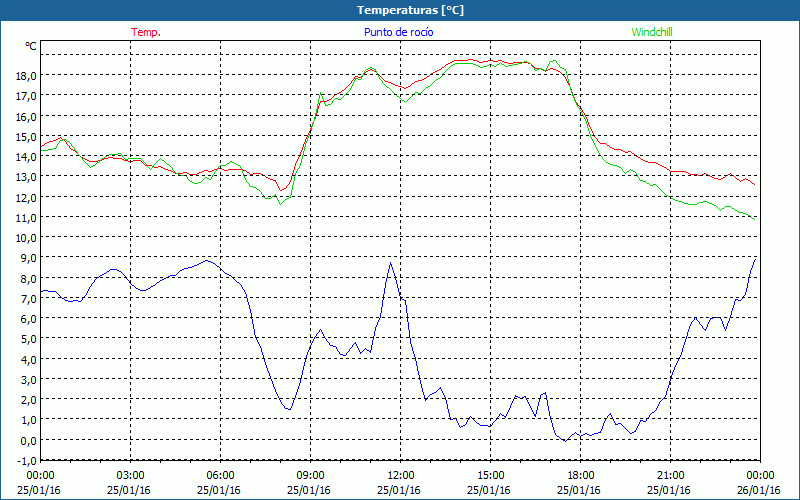Click the 21:00 time axis label
The width and height of the screenshot is (800, 500).
(x=670, y=476)
